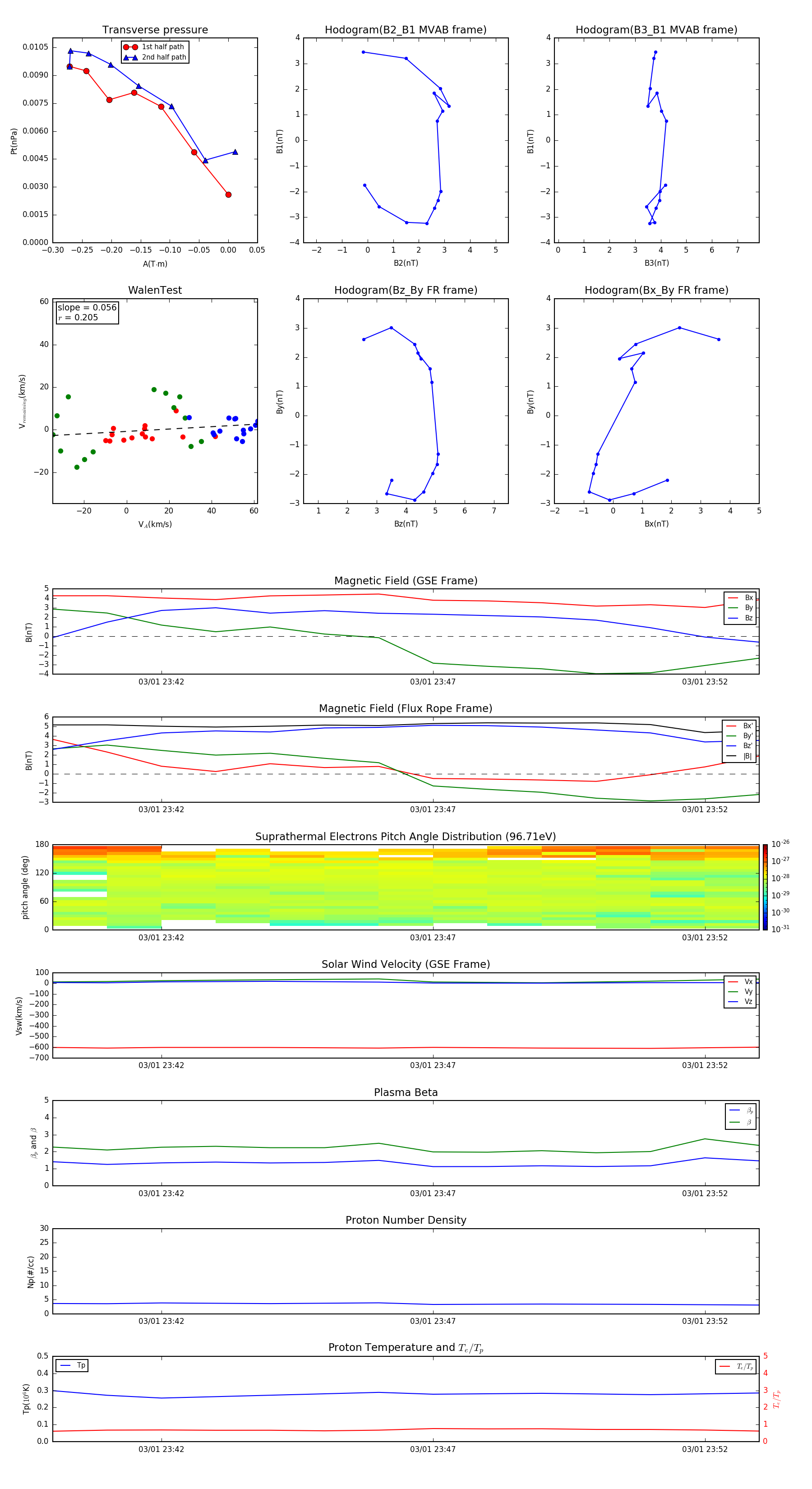Click 'Proton Temperature and Te/Tp' title
The image size is (812, 1489).
pyautogui.click(x=406, y=1348)
